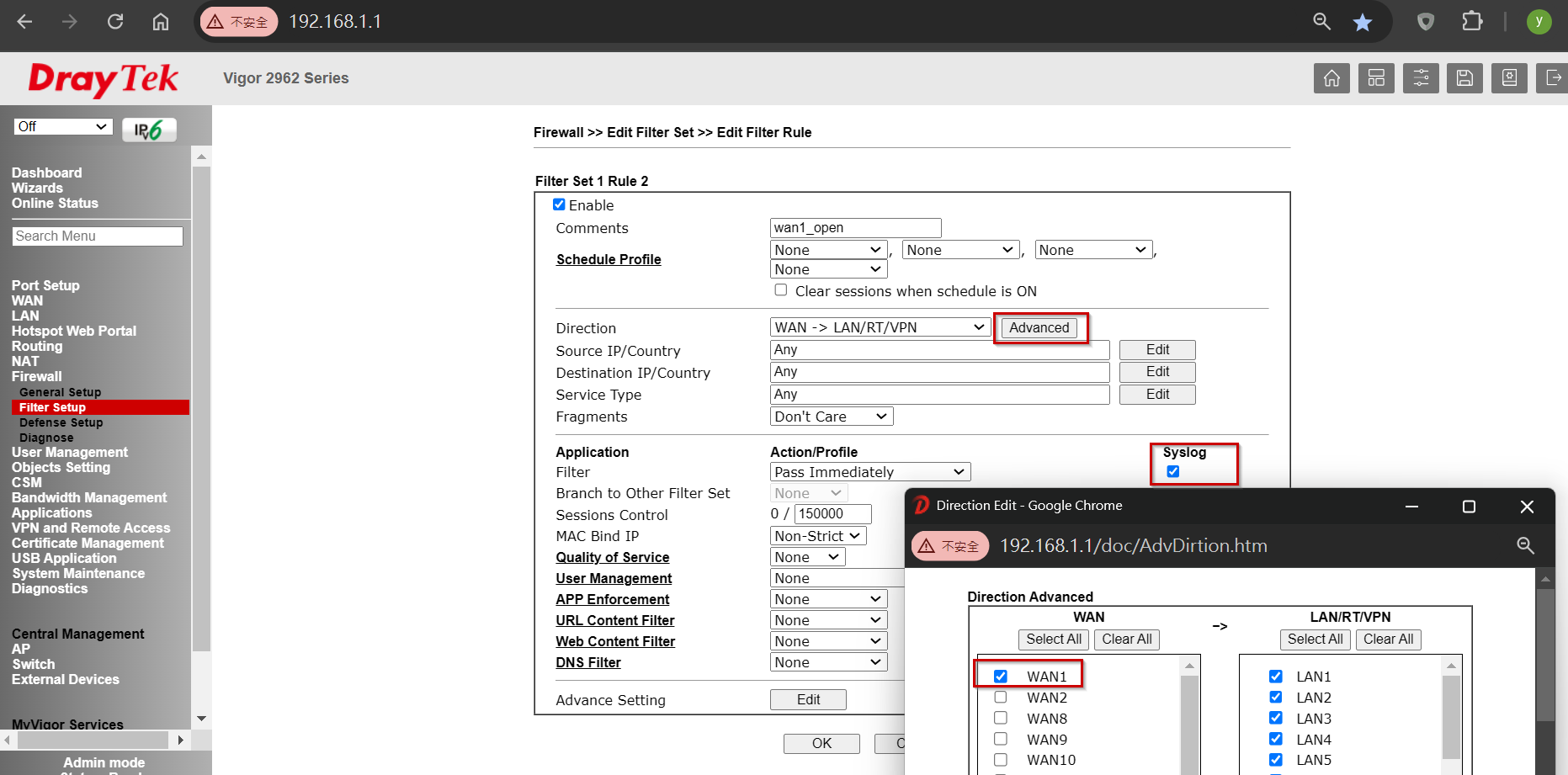Click the sliders settings icon in header
This screenshot has height=775, width=1568.
[1421, 78]
